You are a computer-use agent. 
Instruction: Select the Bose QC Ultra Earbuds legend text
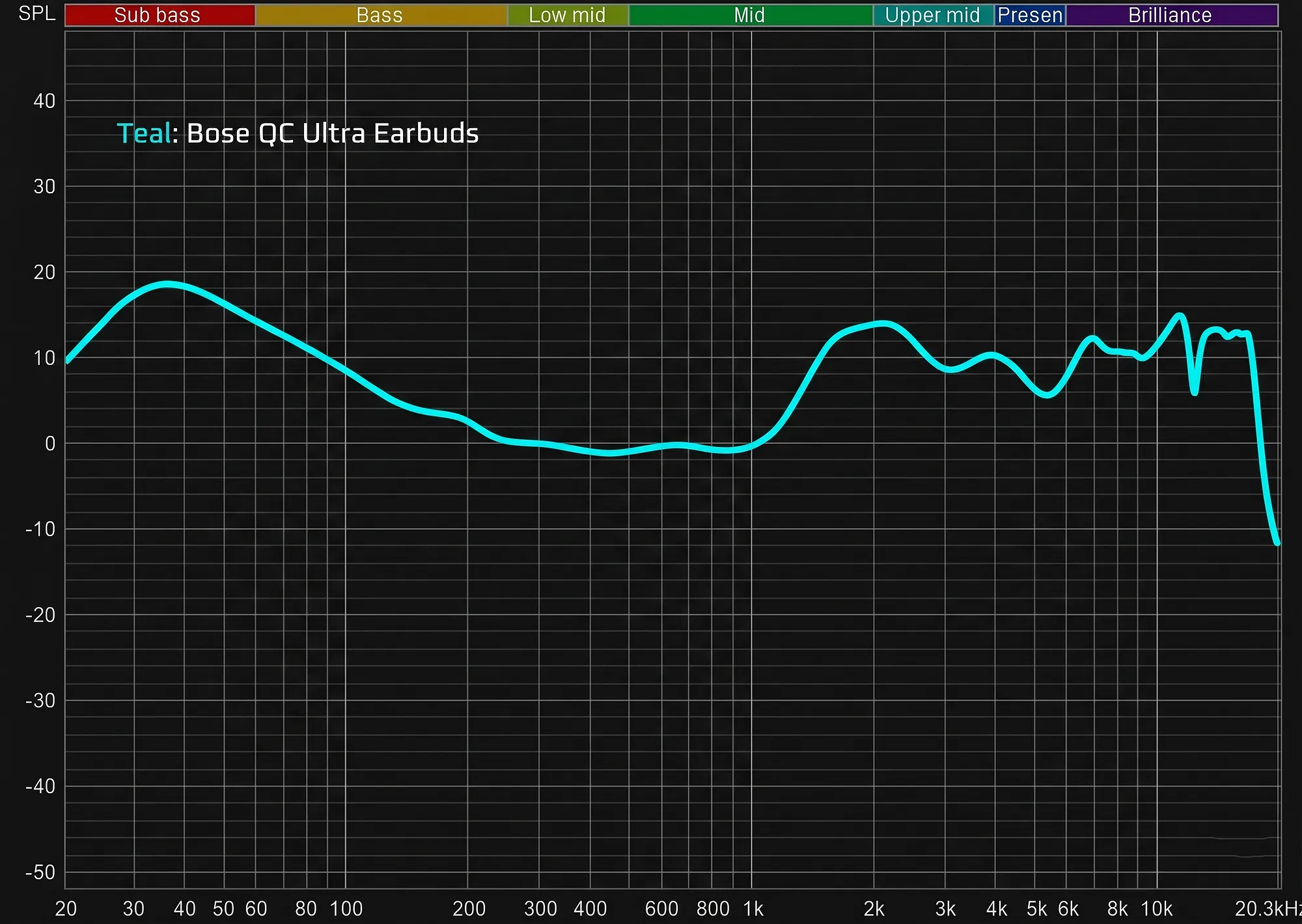[x=333, y=133]
